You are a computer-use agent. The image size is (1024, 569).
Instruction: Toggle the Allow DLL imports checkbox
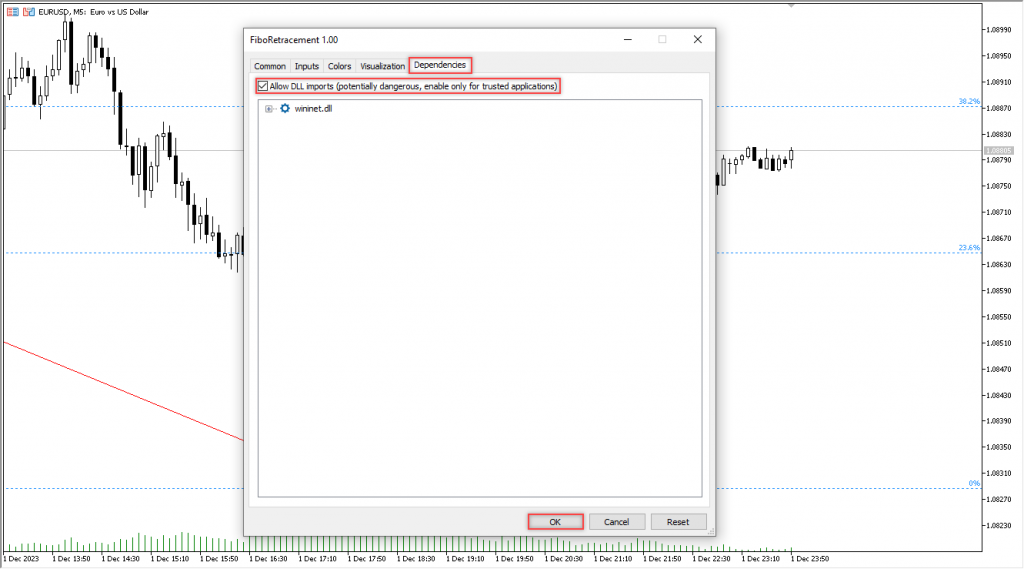click(x=264, y=87)
